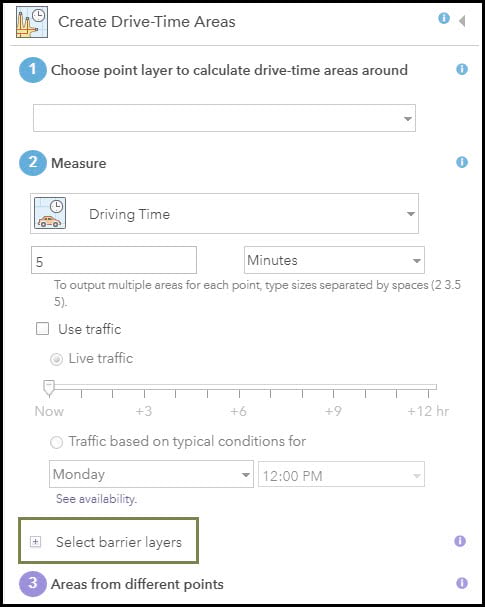Viewport: 485px width, 607px height.
Task: Click the Driving Time car icon
Action: point(50,213)
